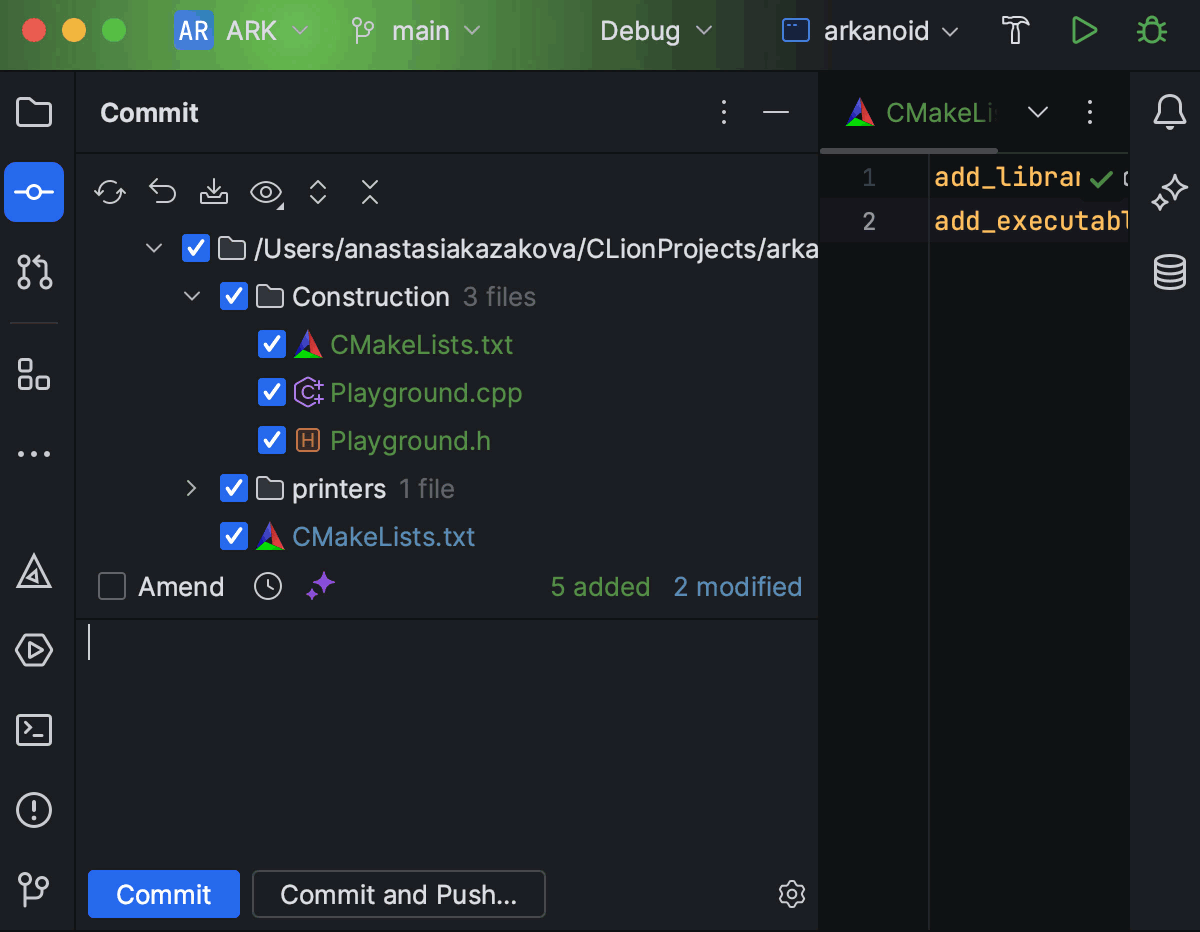The height and width of the screenshot is (932, 1200).
Task: Generate commit message with AI sparkle icon
Action: [x=321, y=586]
